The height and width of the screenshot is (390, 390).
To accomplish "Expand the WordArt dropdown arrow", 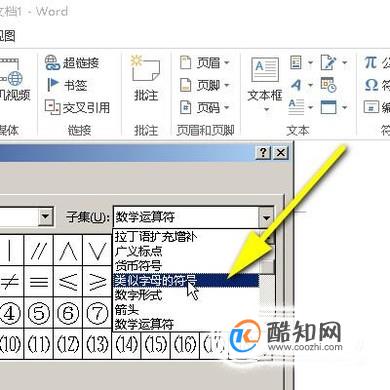I will [x=310, y=85].
